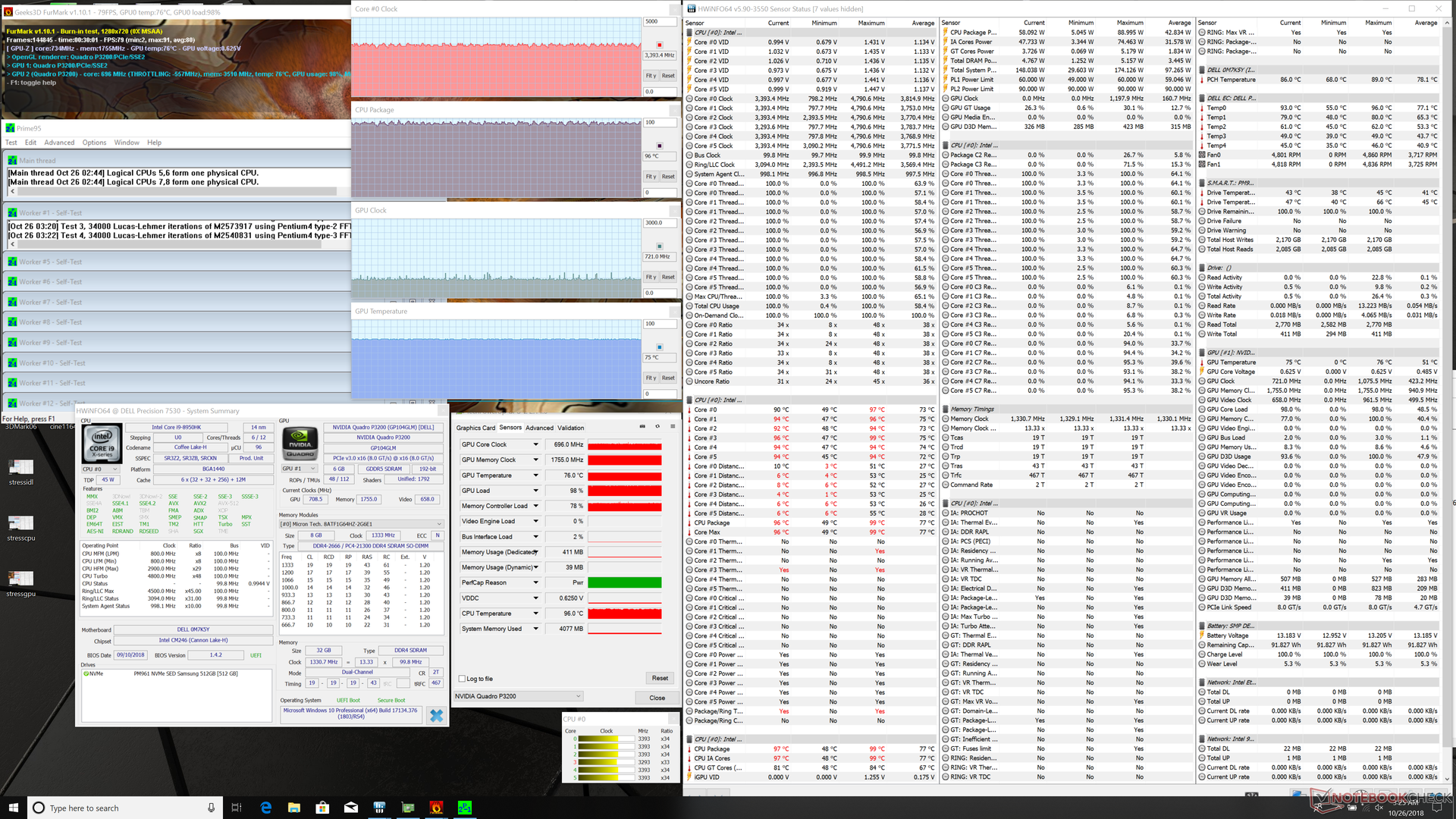Click the Microsoft Edge taskbar icon

[265, 808]
